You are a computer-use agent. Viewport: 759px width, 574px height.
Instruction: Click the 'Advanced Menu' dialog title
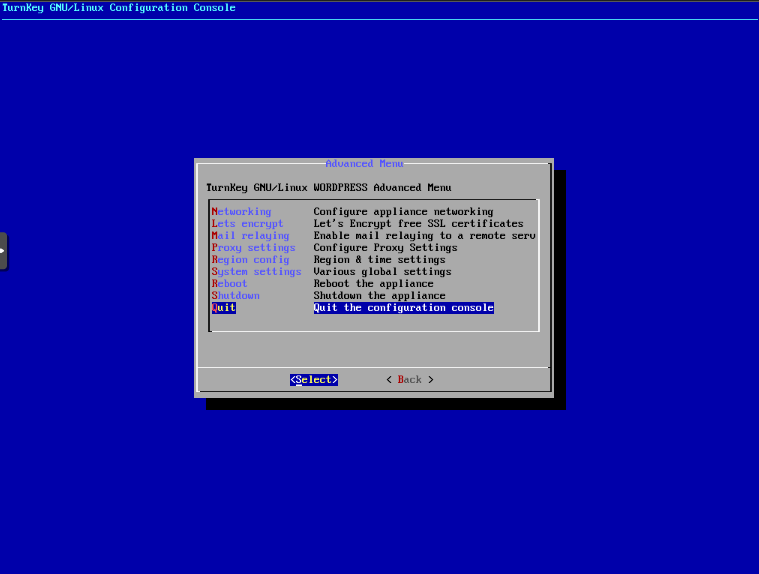click(x=364, y=164)
